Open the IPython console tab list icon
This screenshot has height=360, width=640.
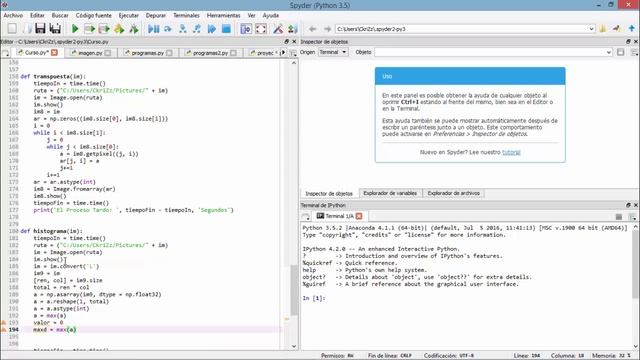[306, 216]
